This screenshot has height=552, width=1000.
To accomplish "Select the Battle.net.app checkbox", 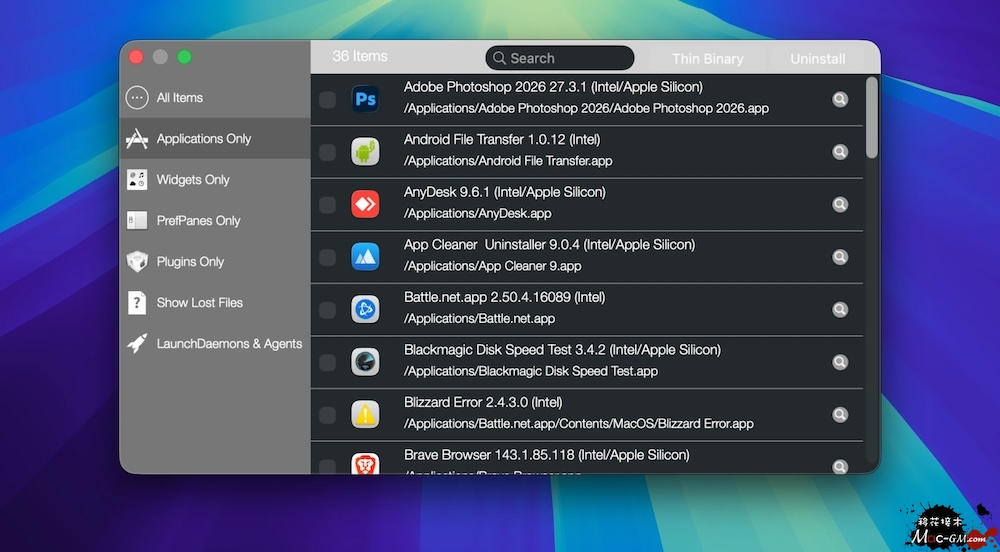I will [327, 309].
